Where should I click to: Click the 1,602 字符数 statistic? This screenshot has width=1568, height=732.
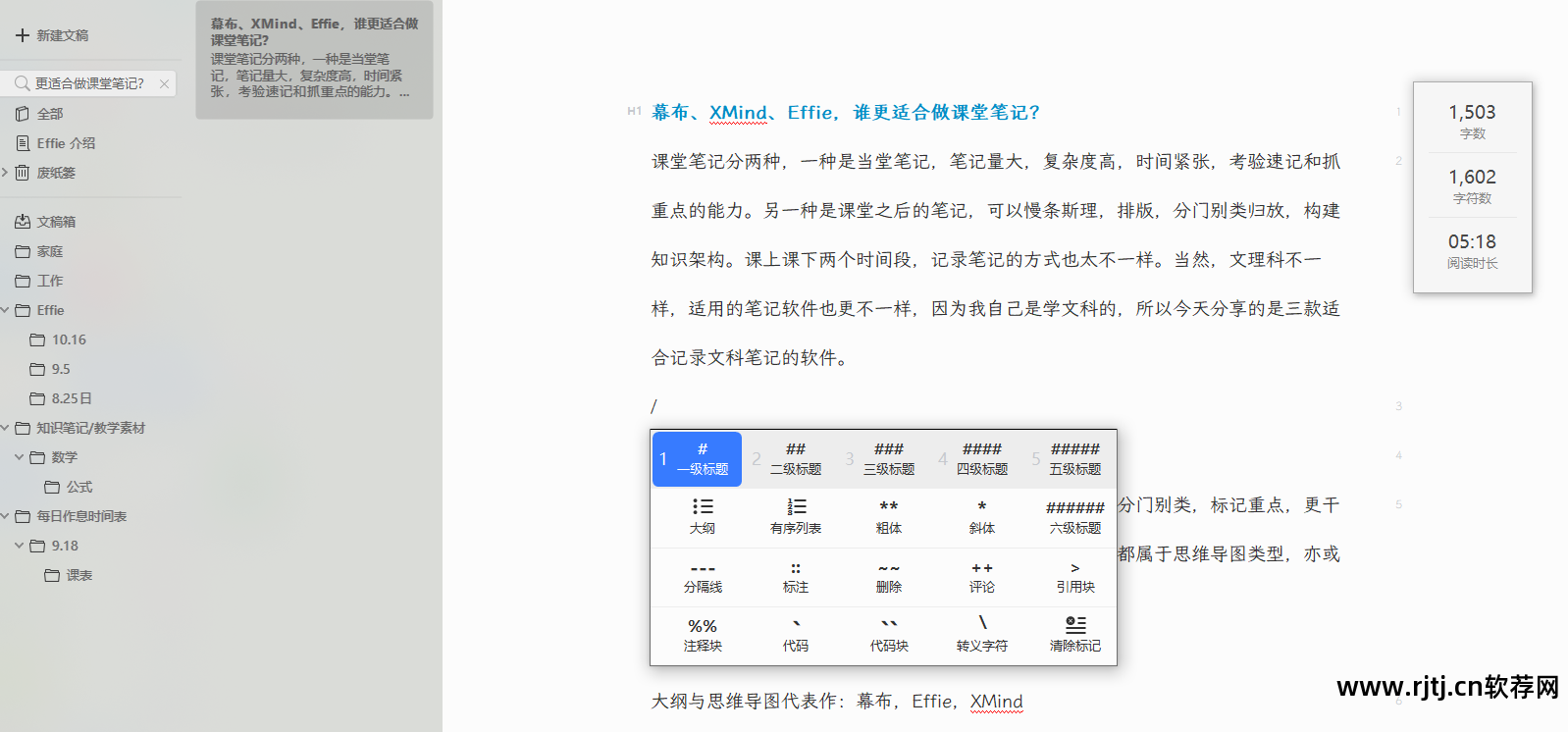click(x=1472, y=185)
